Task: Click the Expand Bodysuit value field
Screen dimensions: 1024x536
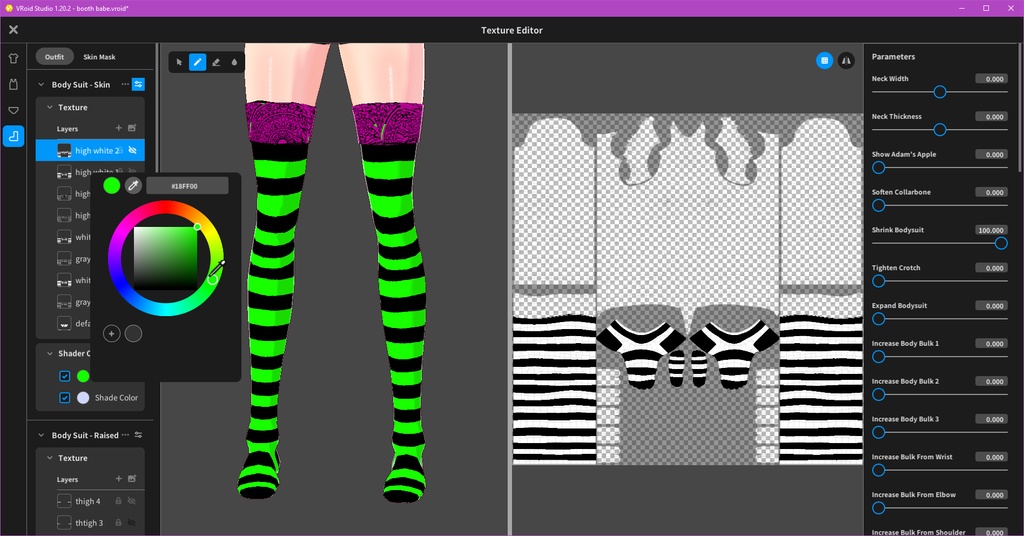Action: pos(991,306)
